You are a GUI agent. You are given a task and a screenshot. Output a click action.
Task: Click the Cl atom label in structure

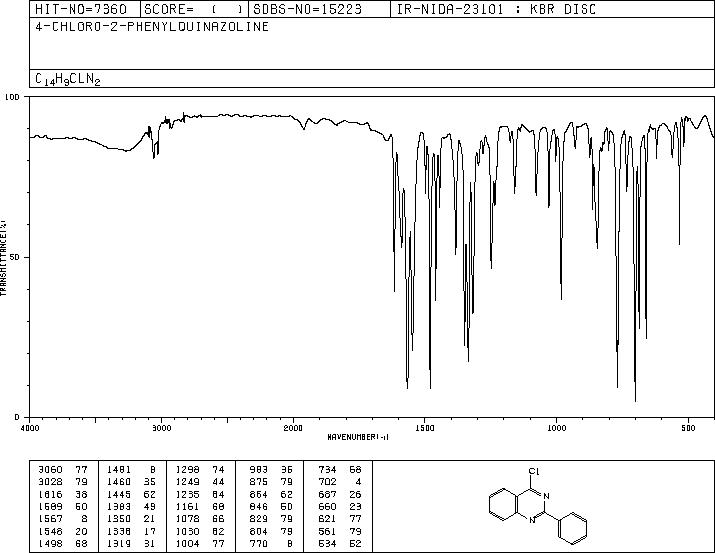[534, 471]
